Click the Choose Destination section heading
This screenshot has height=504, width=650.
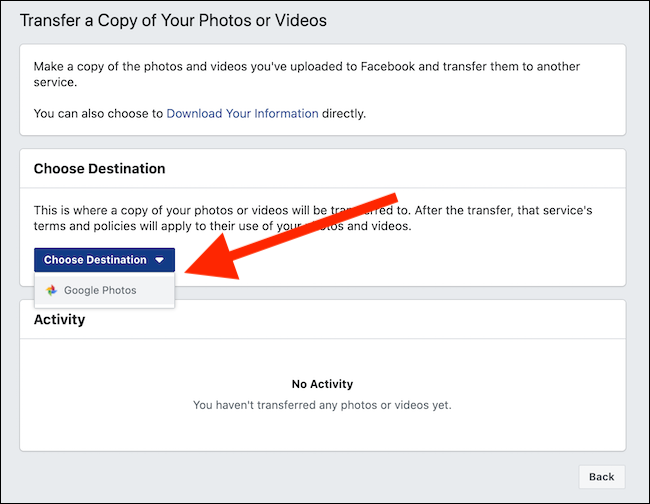click(99, 169)
